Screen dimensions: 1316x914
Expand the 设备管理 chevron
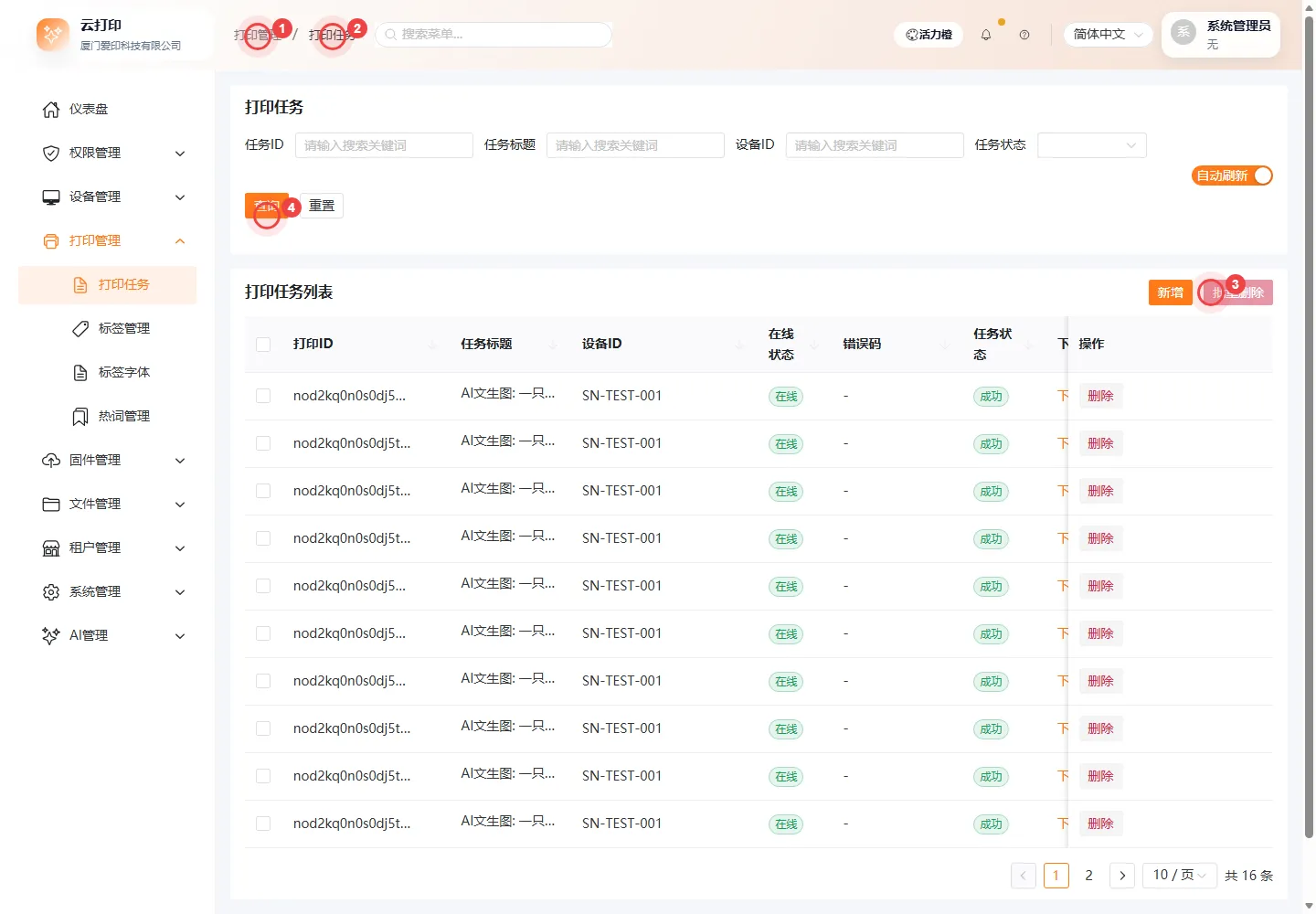point(180,197)
